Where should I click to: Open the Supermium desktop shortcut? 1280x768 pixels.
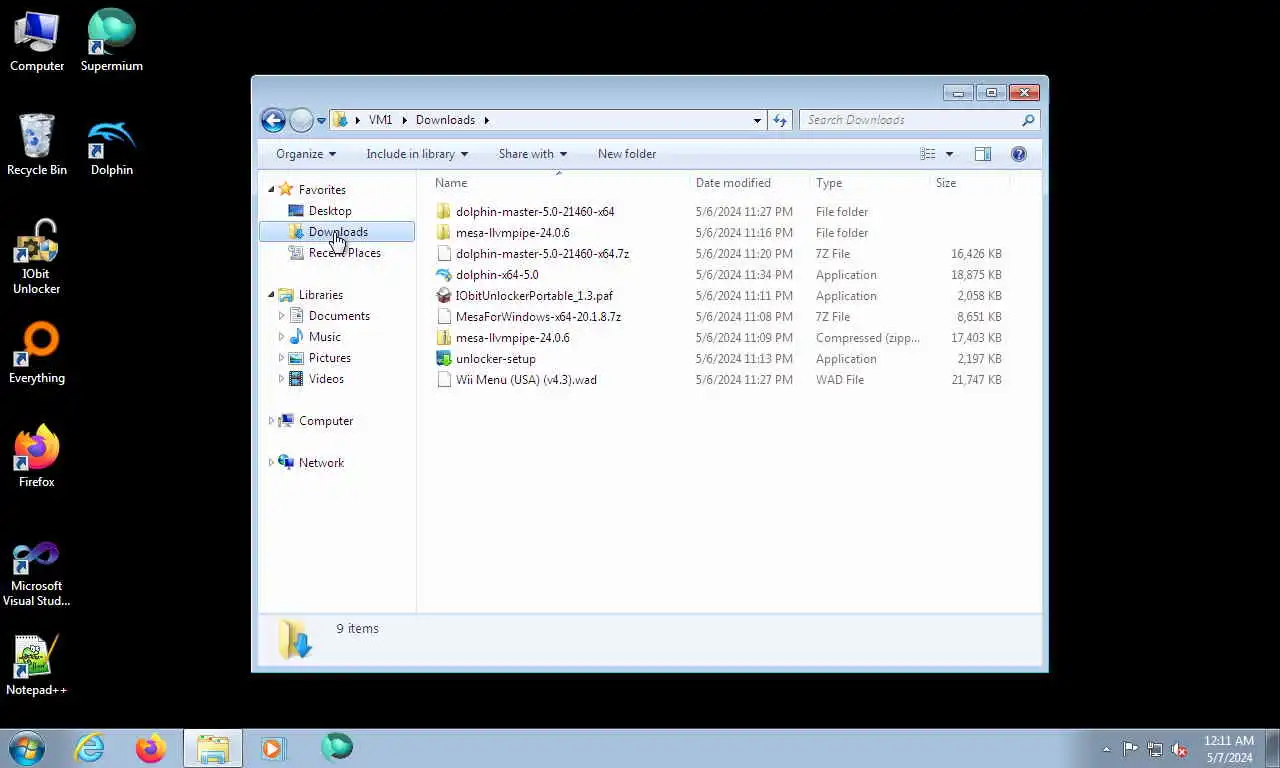(111, 41)
